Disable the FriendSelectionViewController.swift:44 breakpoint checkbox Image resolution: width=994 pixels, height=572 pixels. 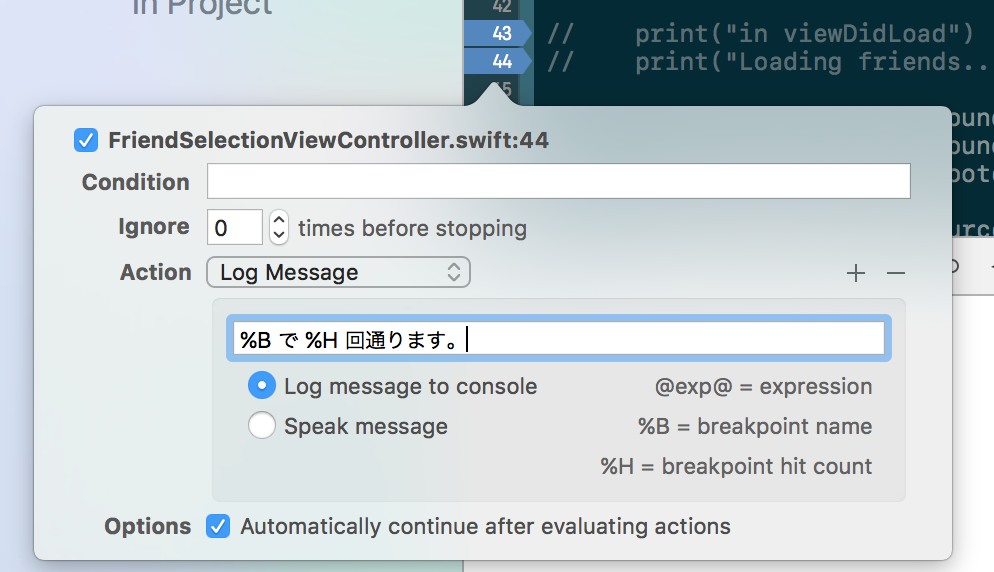(86, 140)
